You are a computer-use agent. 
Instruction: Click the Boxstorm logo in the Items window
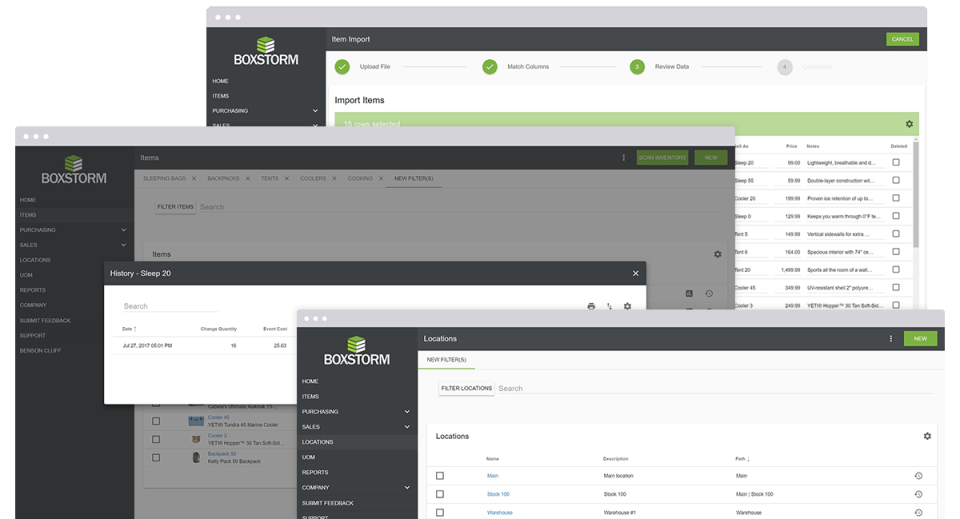coord(73,170)
